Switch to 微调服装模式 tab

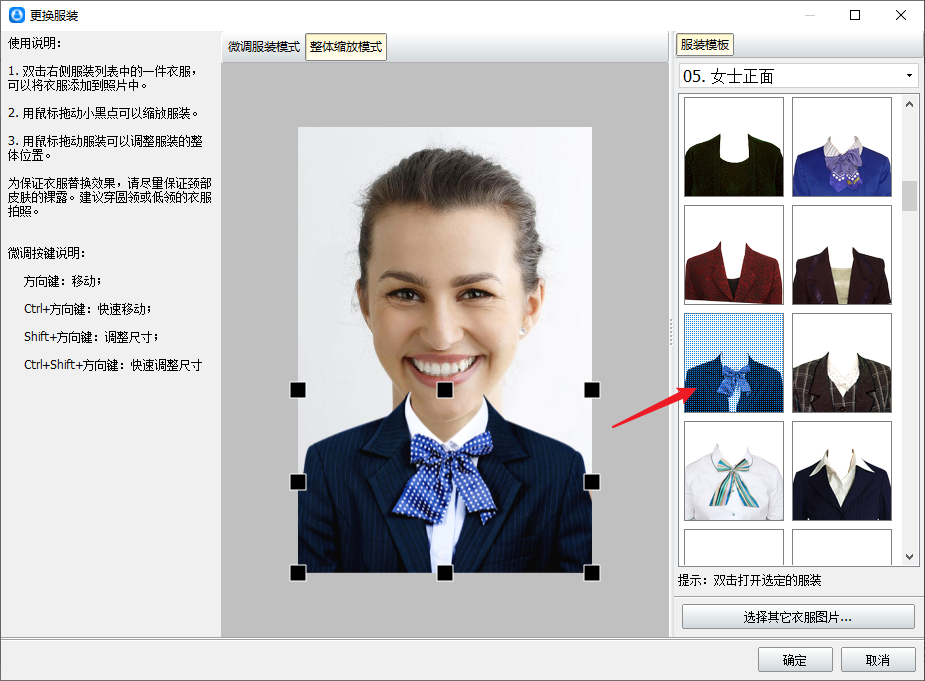coord(264,47)
